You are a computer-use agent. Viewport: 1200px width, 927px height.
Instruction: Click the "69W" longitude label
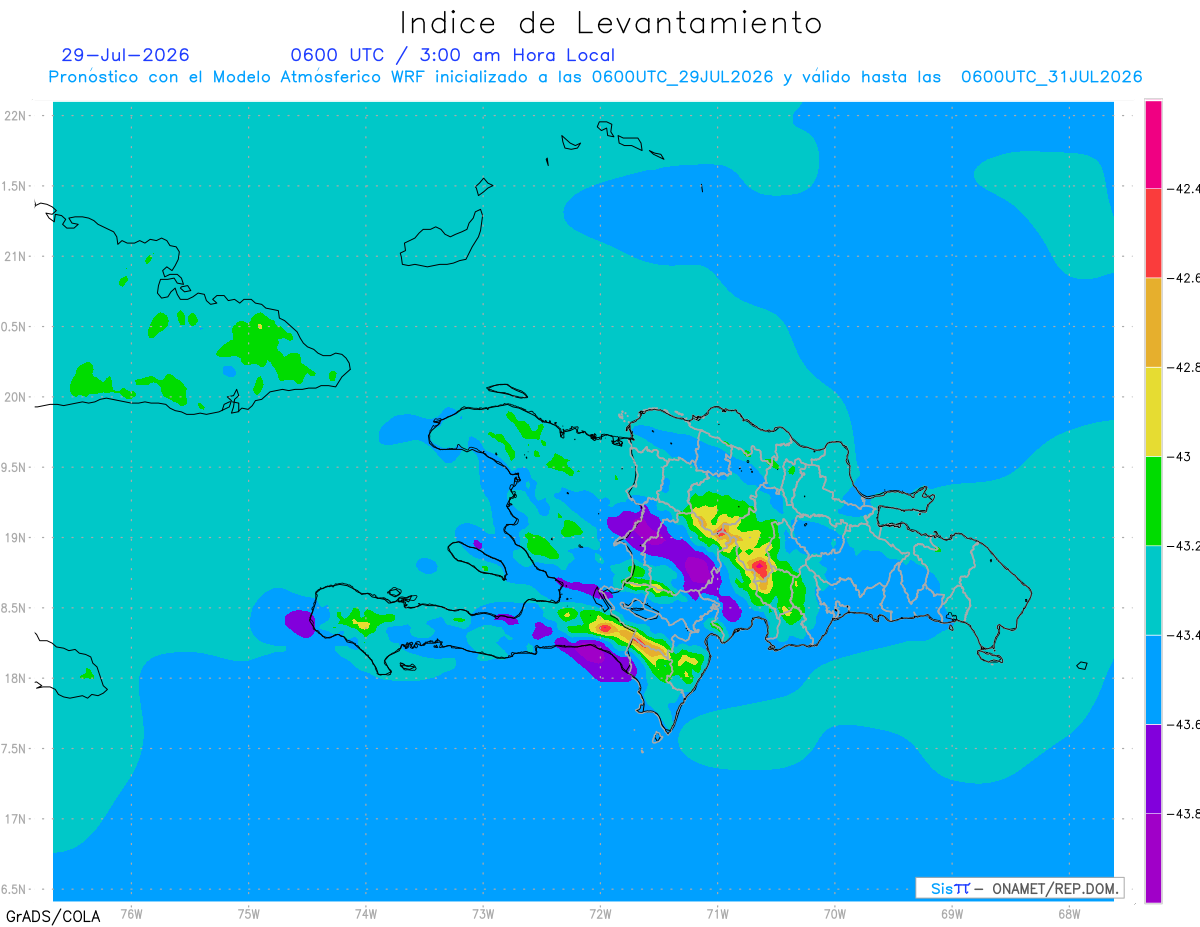951,912
